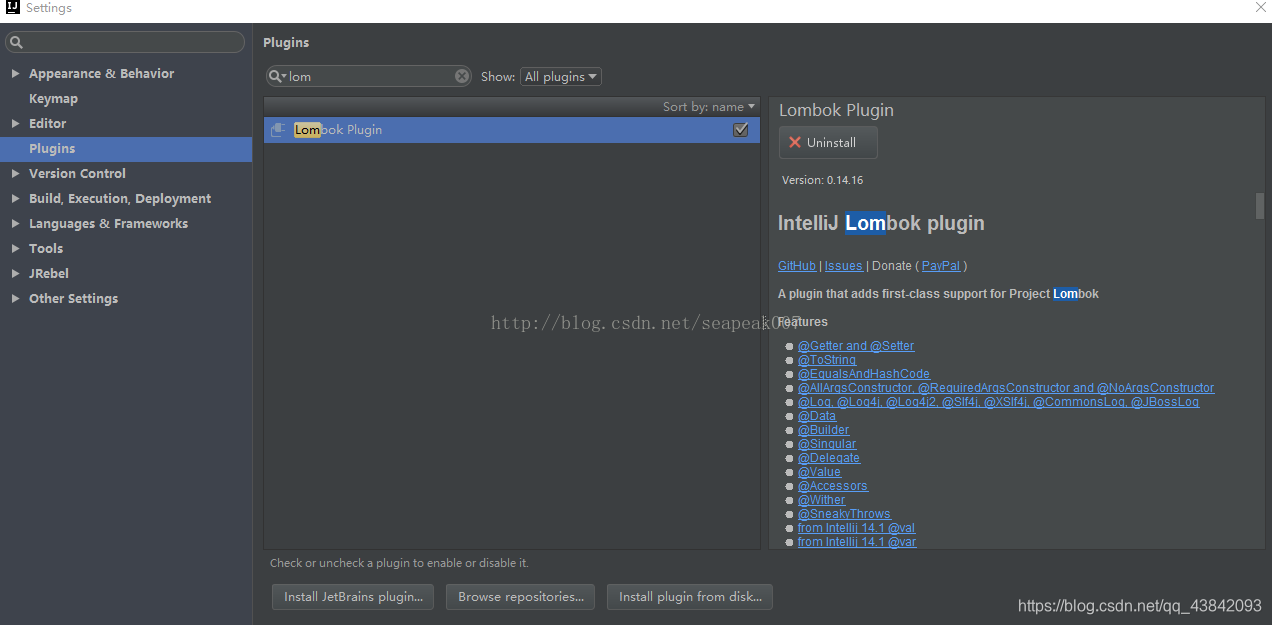Expand the JRebel section arrow
1272x625 pixels.
[x=15, y=274]
